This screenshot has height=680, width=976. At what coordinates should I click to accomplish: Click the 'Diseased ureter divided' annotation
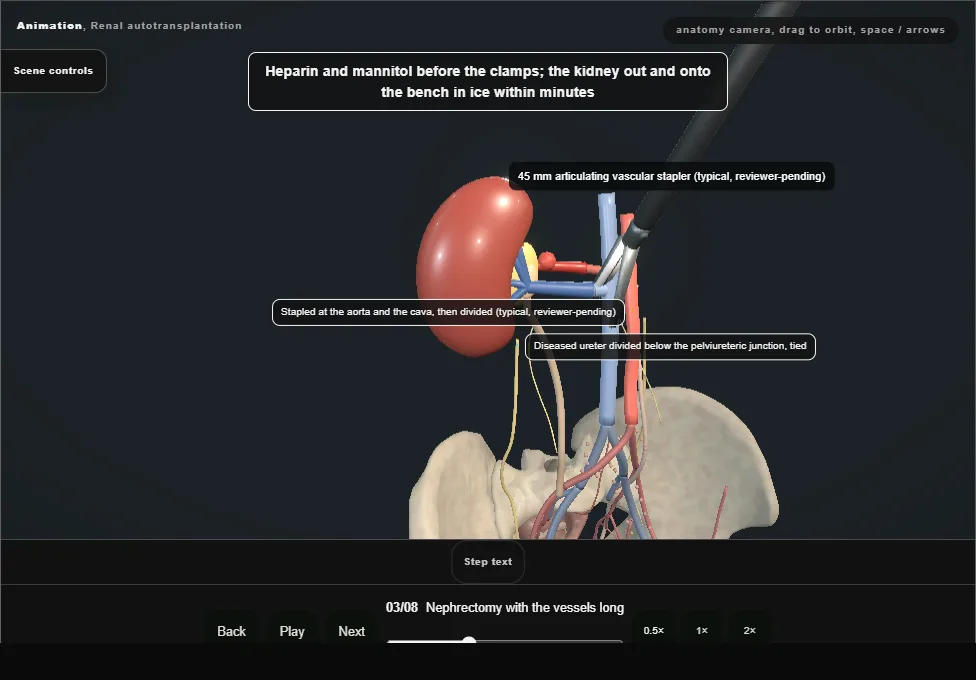(670, 346)
